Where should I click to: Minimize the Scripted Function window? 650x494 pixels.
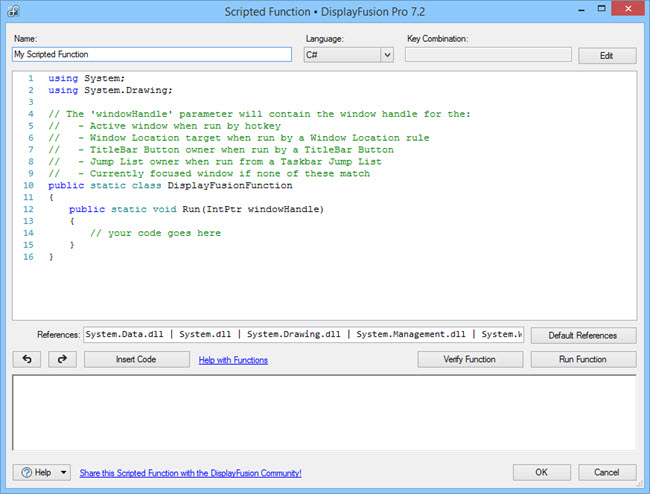(582, 9)
